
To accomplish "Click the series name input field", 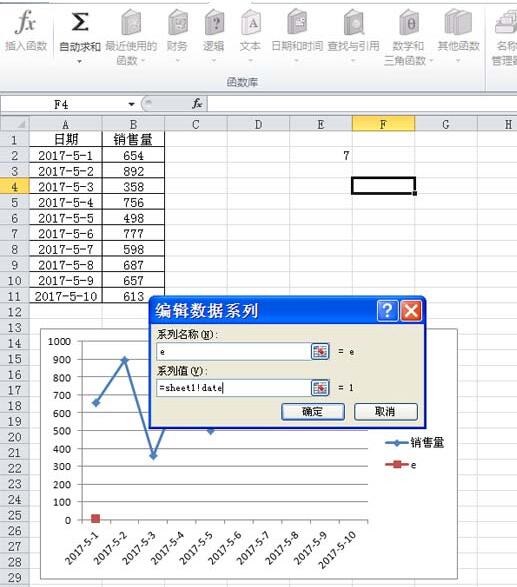I will tap(234, 352).
